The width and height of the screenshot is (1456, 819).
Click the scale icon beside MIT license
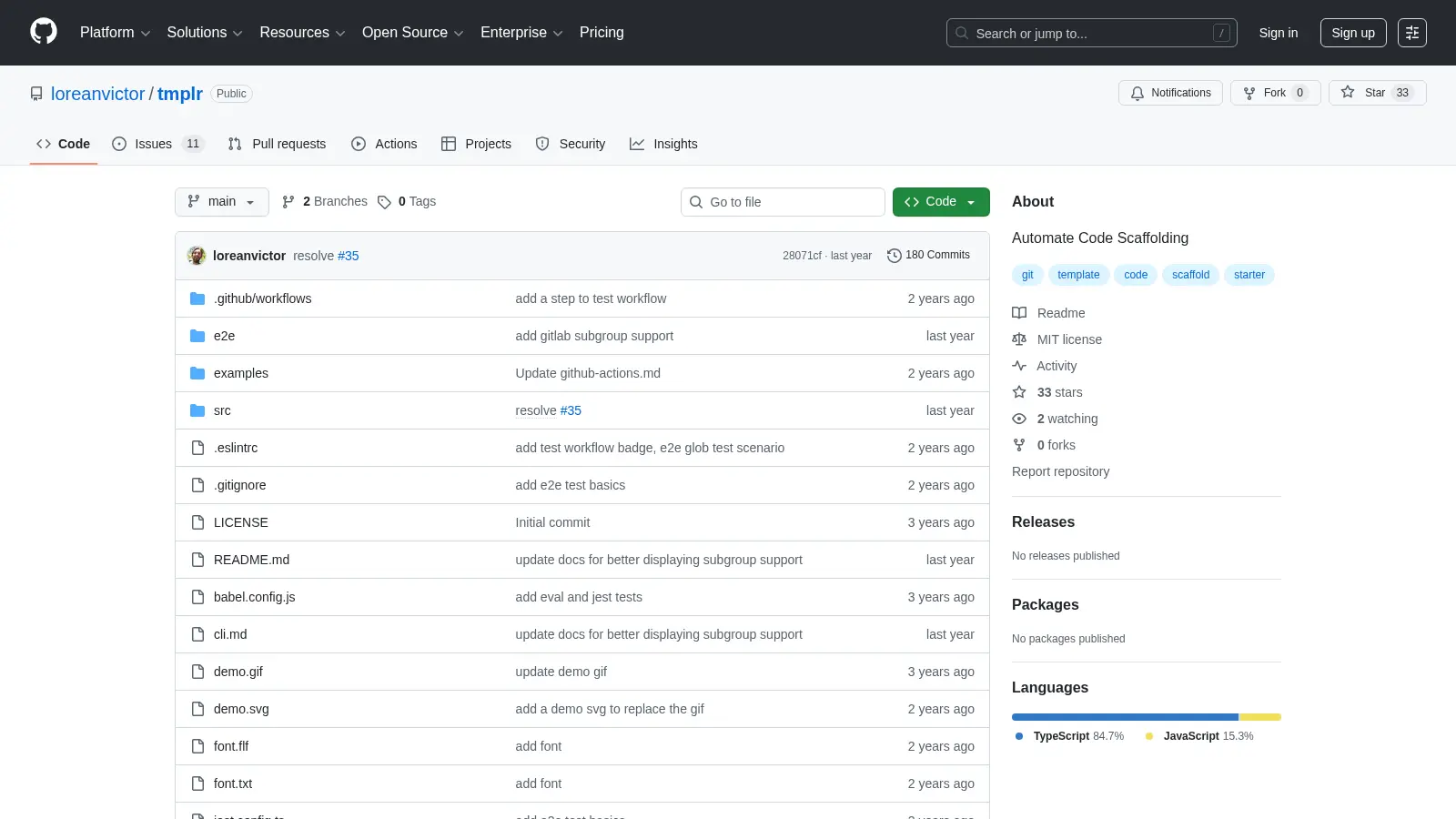pyautogui.click(x=1019, y=339)
